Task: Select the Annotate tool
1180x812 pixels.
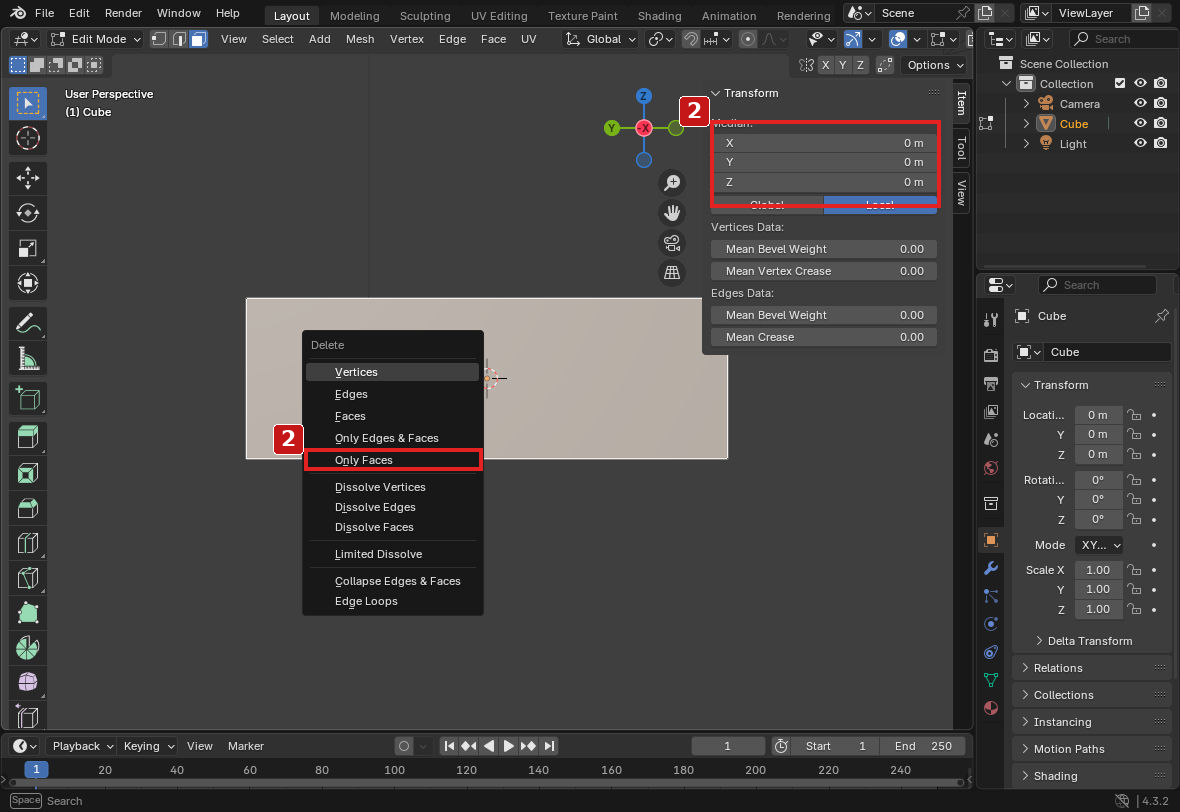Action: 28,324
